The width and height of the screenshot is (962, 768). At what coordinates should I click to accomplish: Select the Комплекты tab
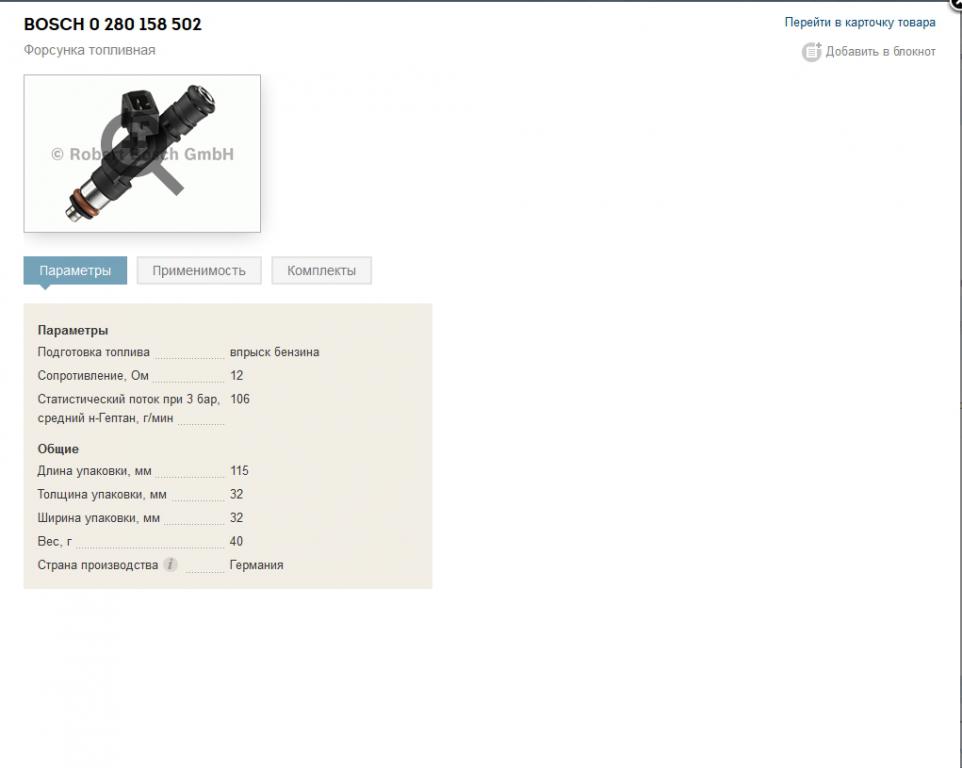[321, 271]
